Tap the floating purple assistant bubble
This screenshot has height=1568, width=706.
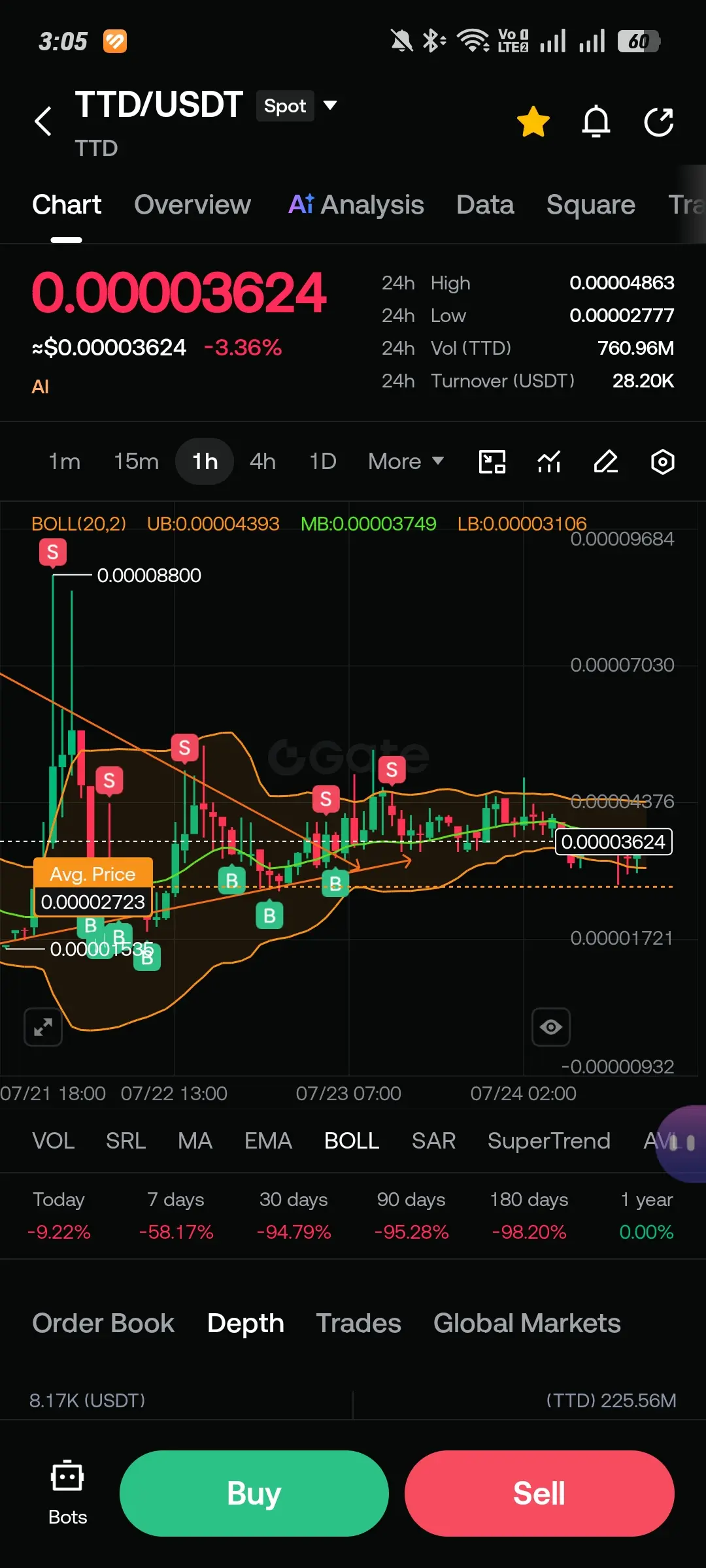tap(682, 1143)
